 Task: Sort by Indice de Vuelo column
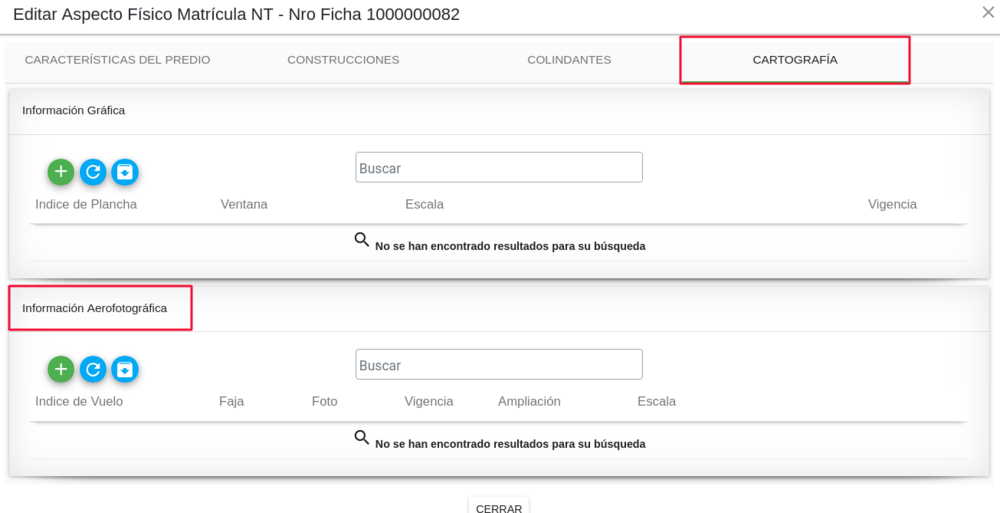point(79,401)
